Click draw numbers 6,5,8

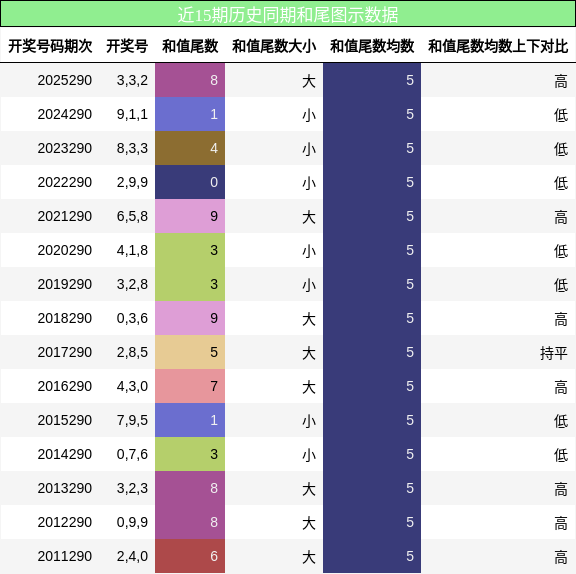(132, 216)
